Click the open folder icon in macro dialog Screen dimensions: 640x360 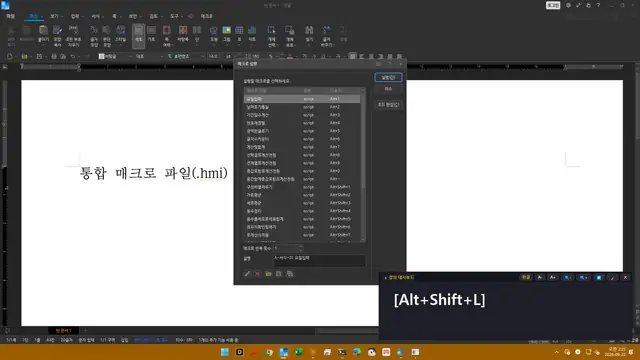pos(268,274)
